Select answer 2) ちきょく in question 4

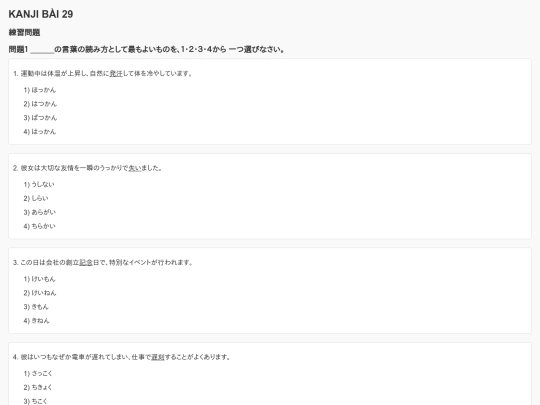(x=38, y=387)
